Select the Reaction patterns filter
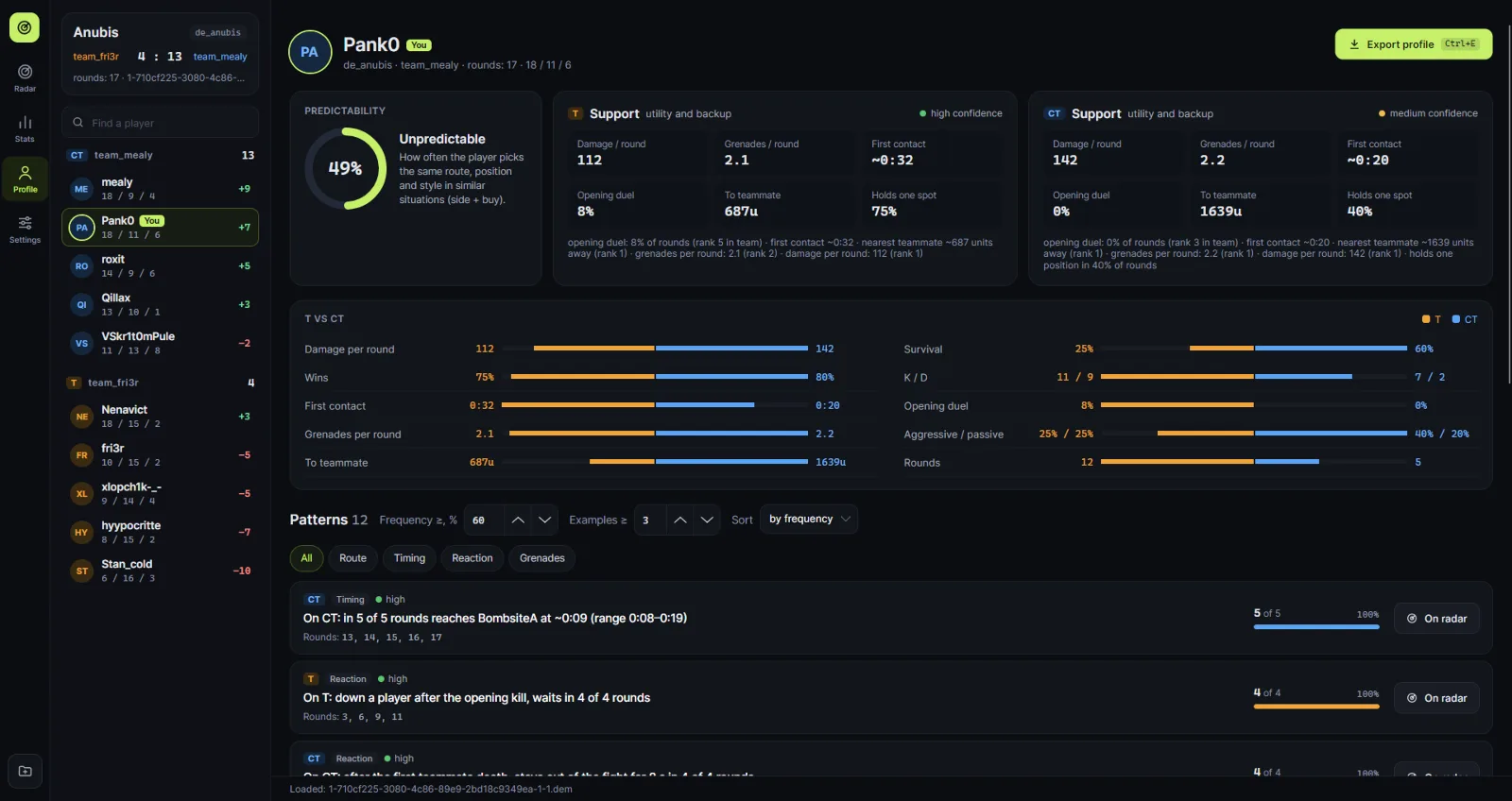1512x801 pixels. pyautogui.click(x=472, y=558)
